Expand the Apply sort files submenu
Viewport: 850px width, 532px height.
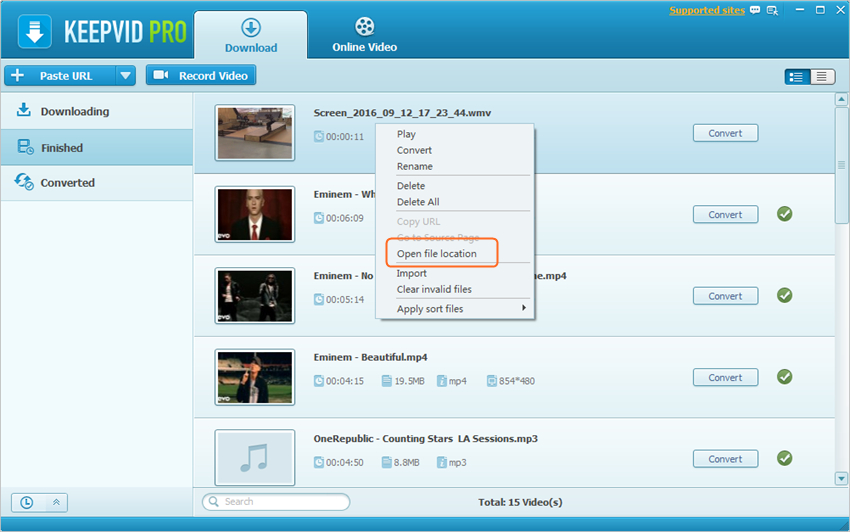(455, 309)
